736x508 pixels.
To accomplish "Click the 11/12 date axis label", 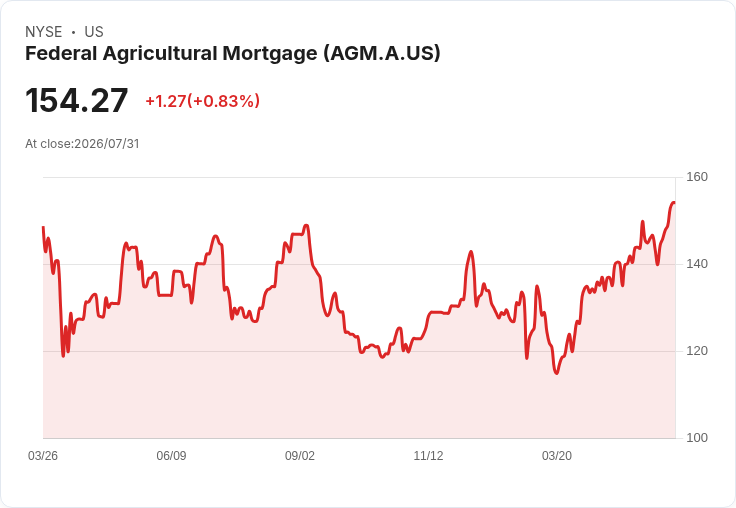I will click(x=428, y=455).
